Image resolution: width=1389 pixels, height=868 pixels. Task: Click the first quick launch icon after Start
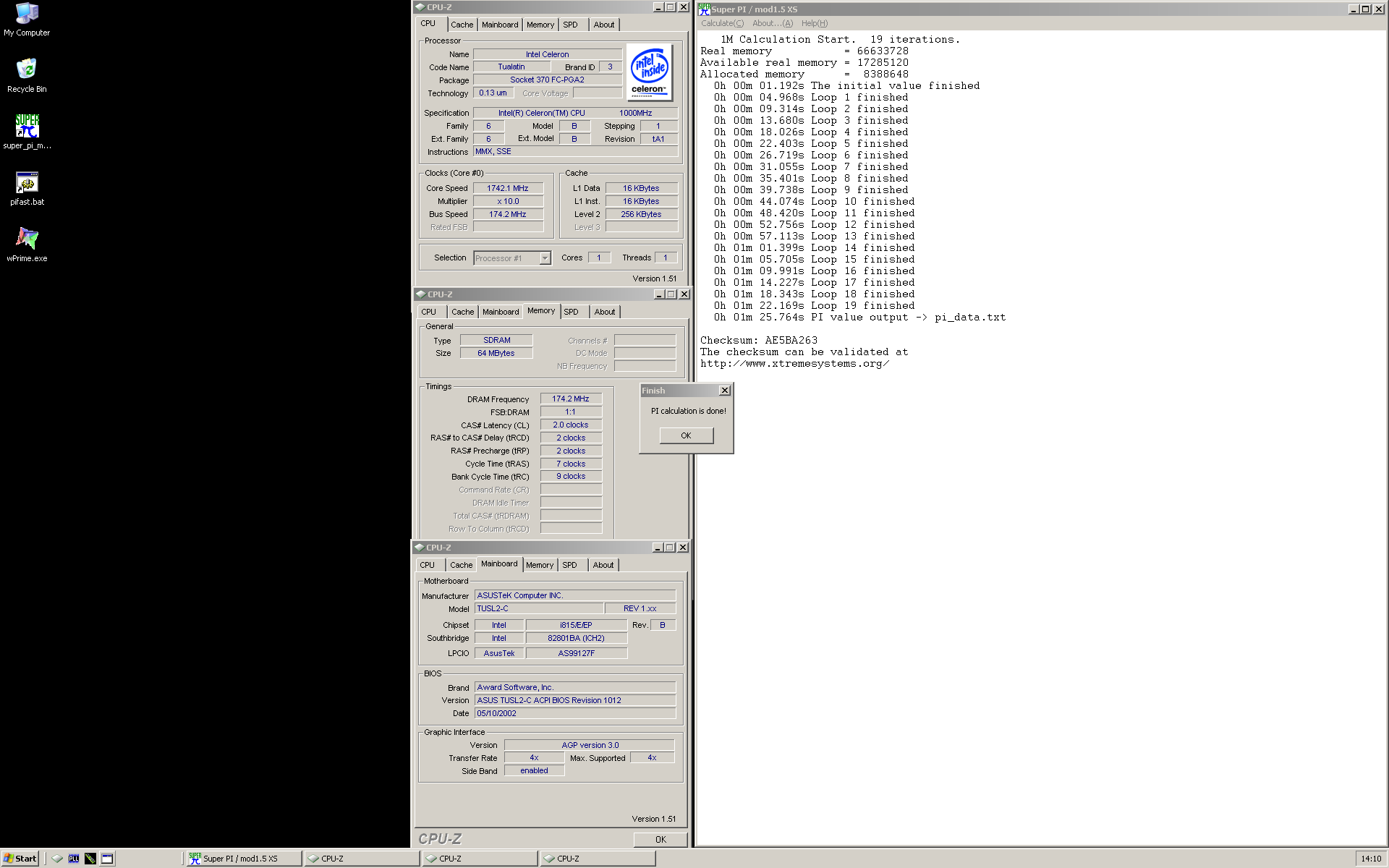coord(57,859)
